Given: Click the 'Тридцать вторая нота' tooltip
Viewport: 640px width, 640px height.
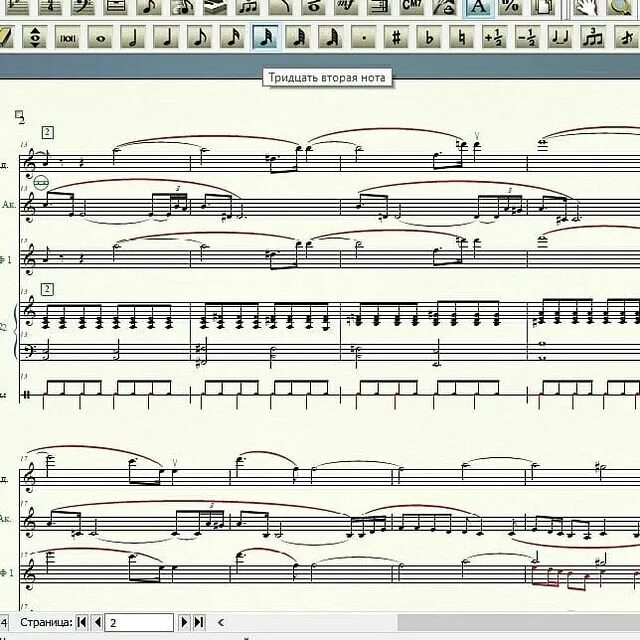Looking at the screenshot, I should click(327, 78).
